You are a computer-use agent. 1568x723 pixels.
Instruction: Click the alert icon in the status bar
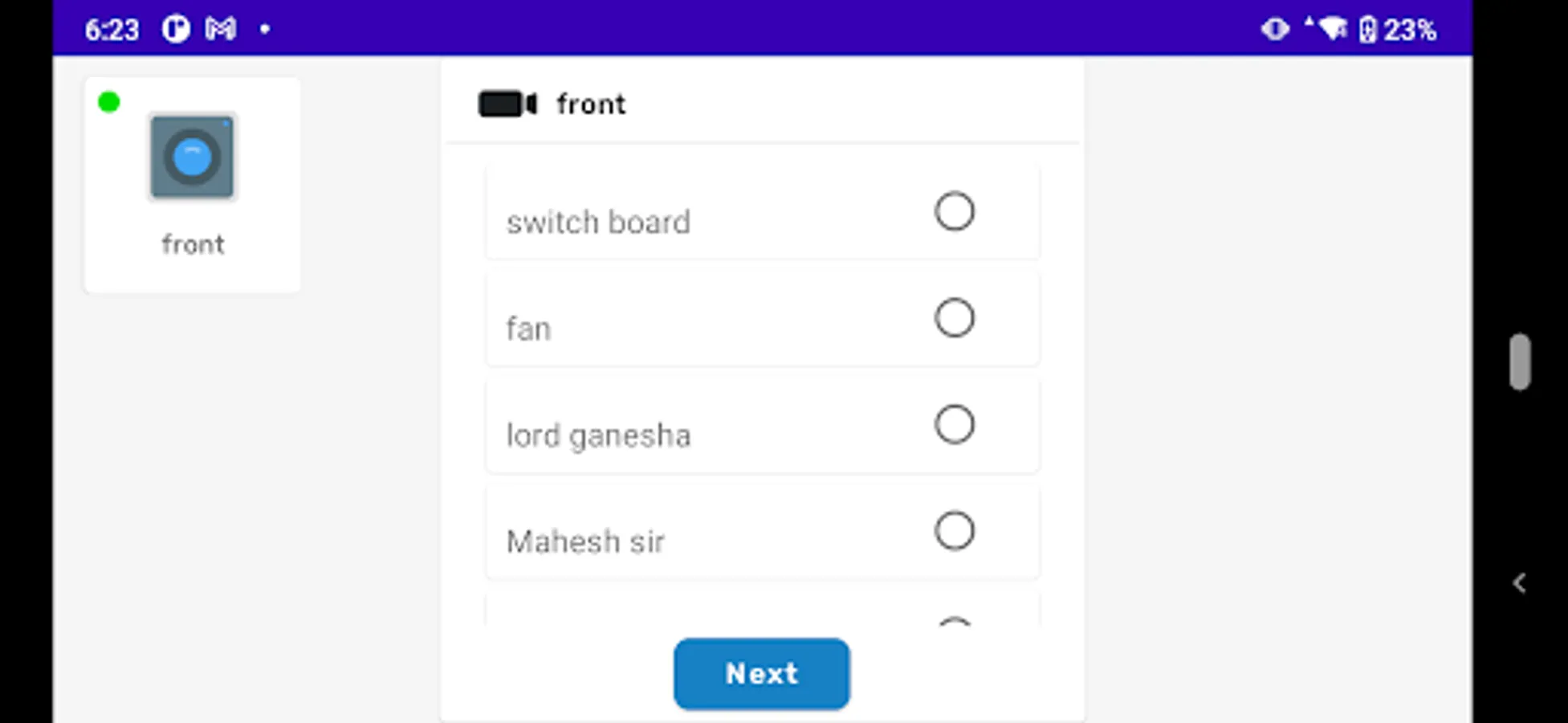click(x=1275, y=29)
